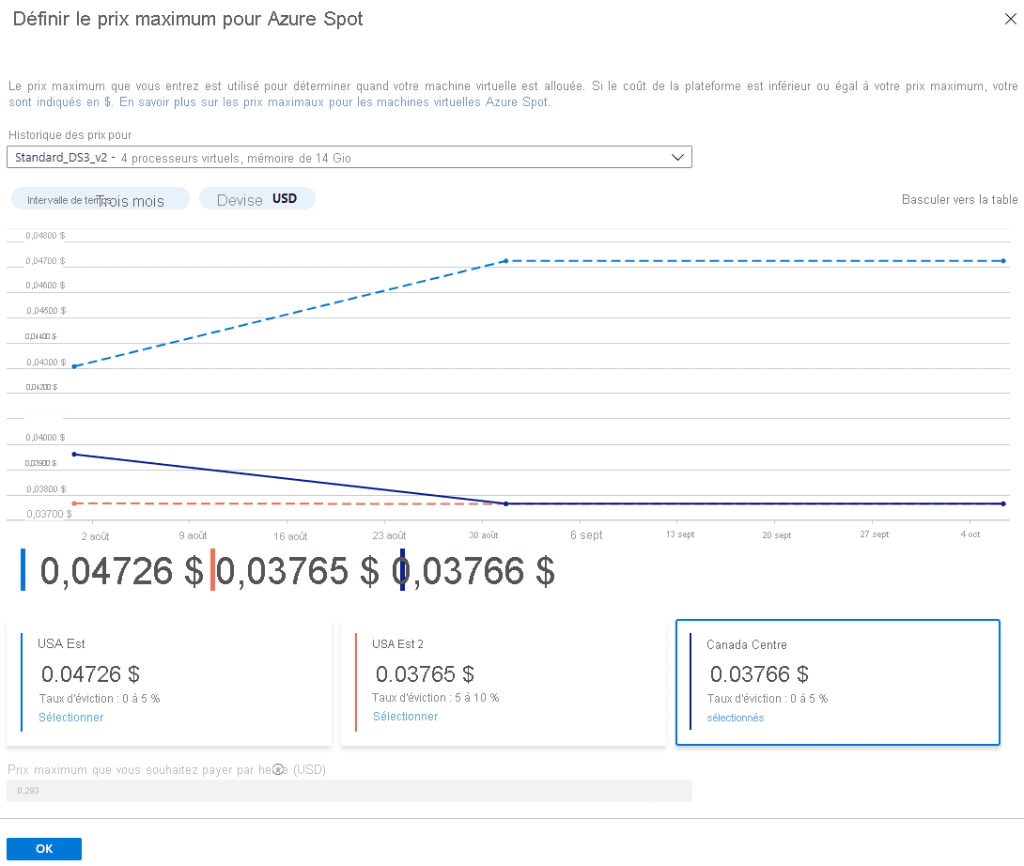Select the USA Est 2 region card price
Screen dimensions: 1024x866
point(424,674)
